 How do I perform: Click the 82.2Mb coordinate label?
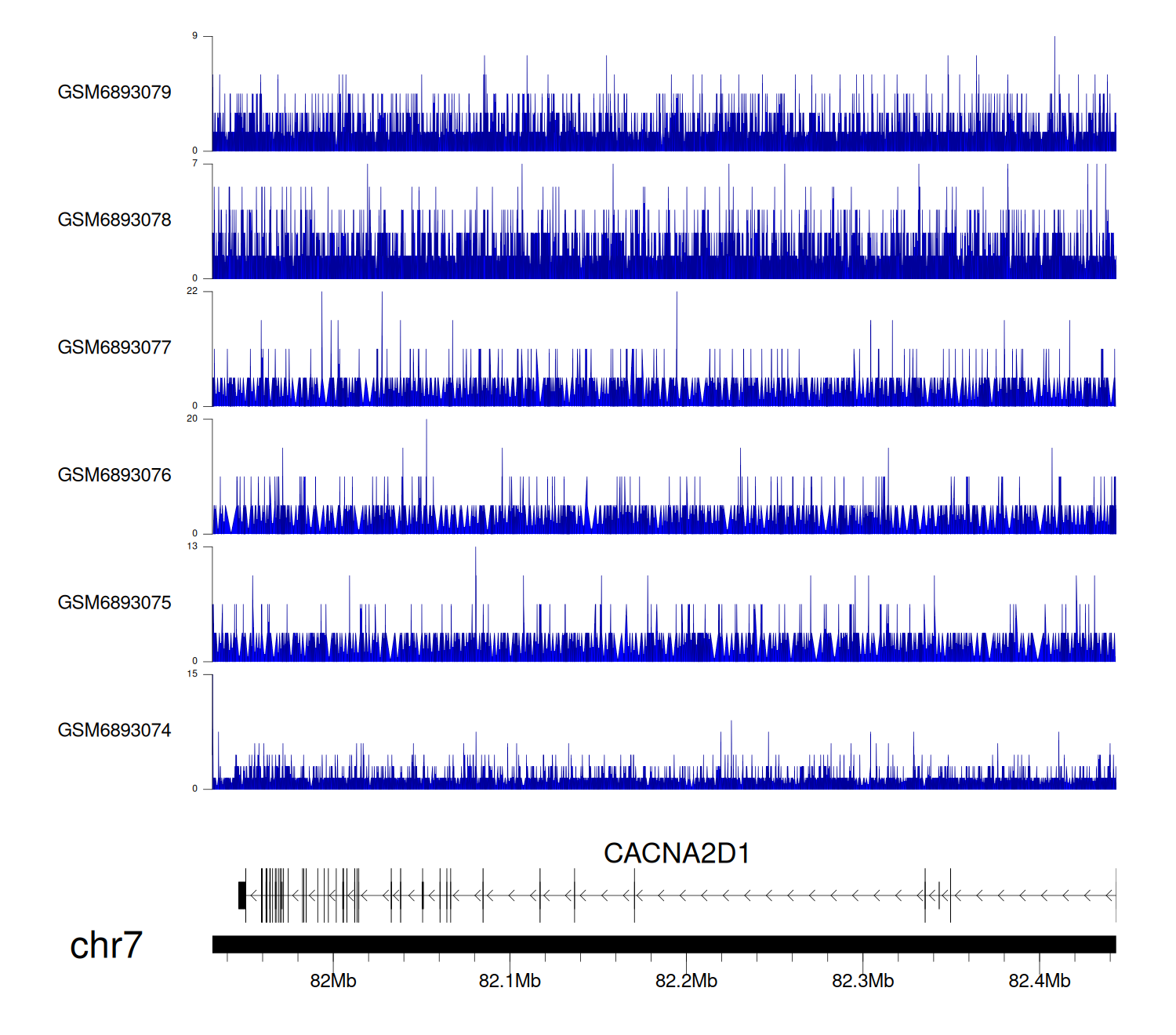click(686, 981)
